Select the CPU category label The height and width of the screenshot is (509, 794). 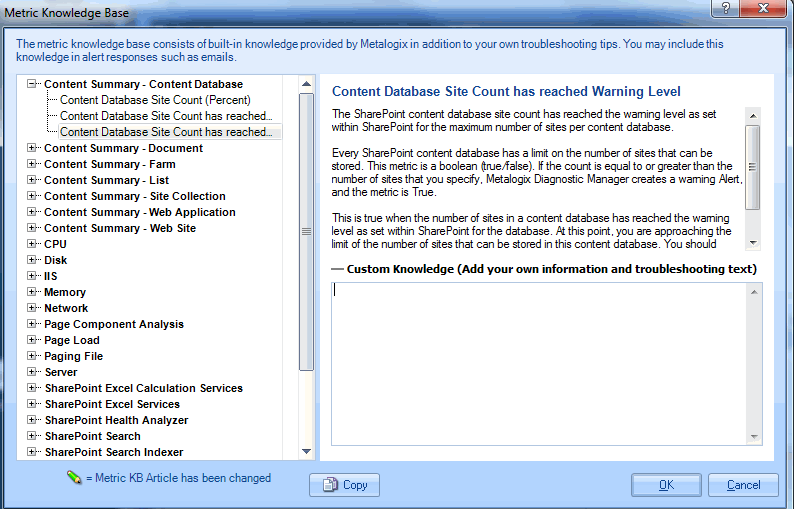pyautogui.click(x=55, y=244)
